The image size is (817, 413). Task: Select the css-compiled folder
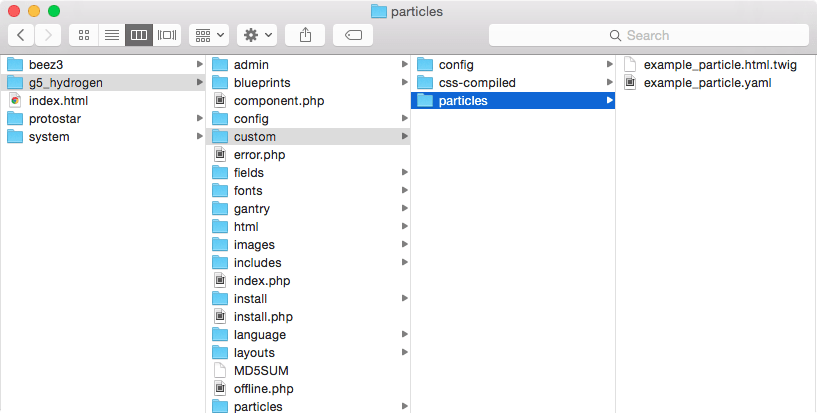(x=513, y=82)
